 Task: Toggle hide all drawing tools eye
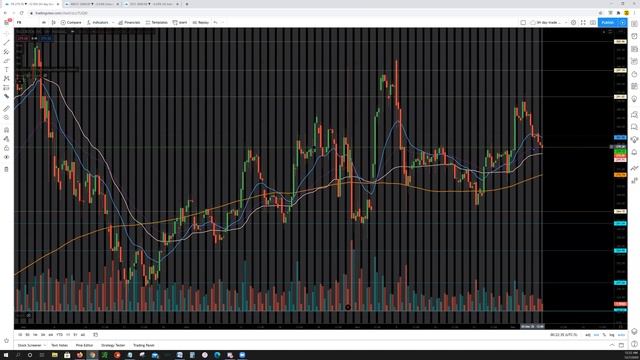(6, 157)
